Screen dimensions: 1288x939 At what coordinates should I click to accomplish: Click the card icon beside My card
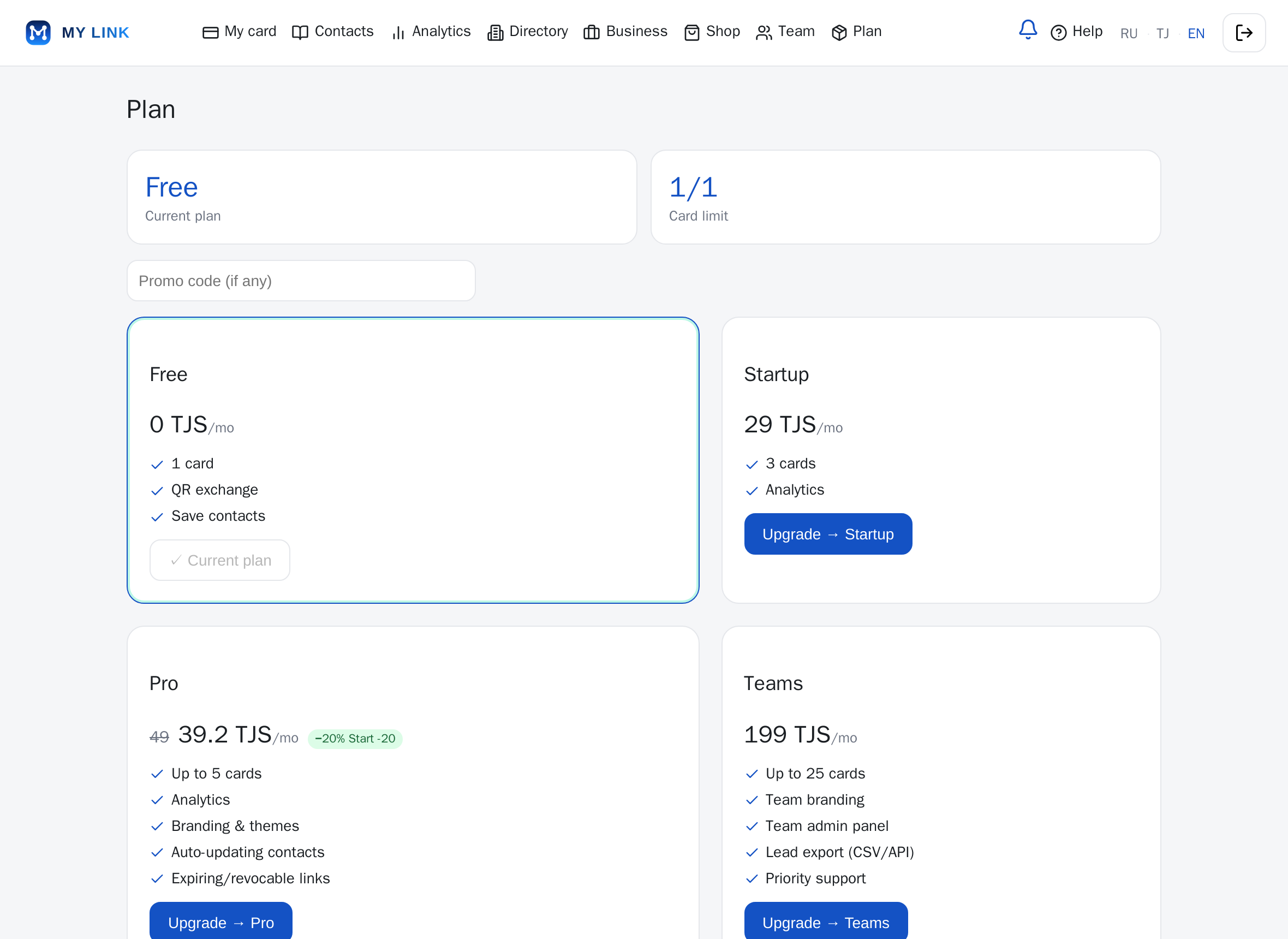210,33
